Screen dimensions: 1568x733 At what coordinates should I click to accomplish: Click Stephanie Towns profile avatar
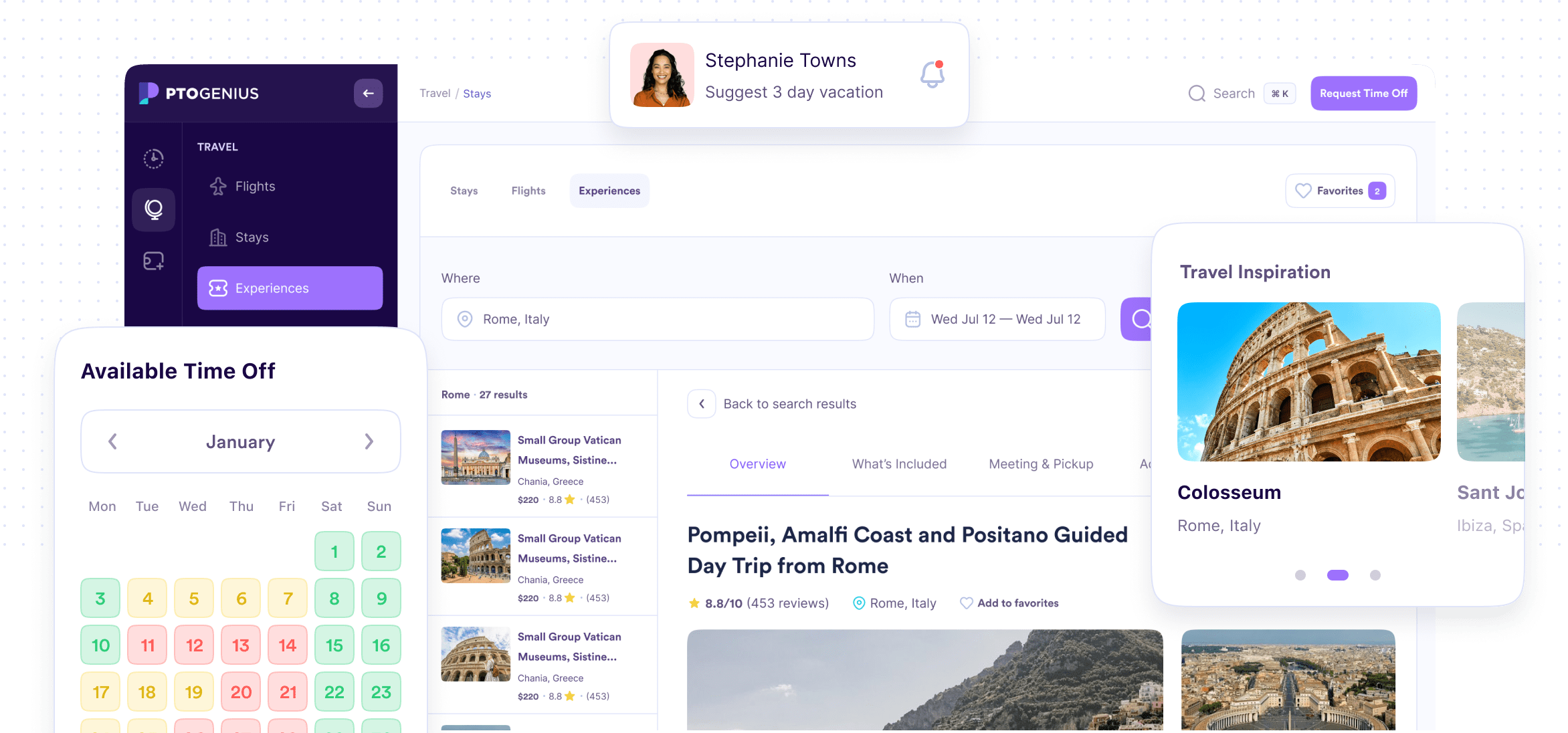662,75
